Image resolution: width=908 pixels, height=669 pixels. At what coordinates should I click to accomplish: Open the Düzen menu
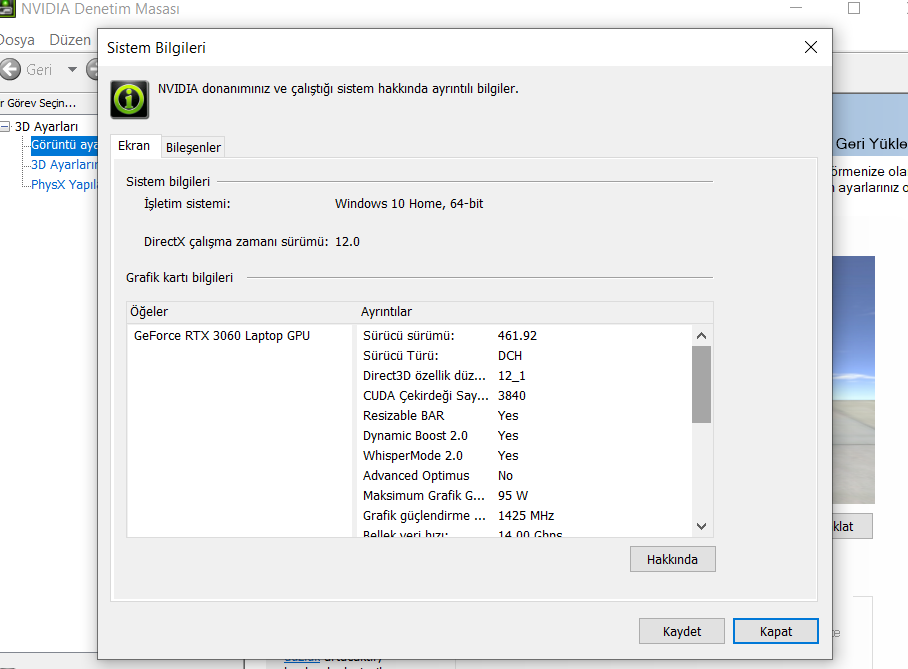[70, 40]
